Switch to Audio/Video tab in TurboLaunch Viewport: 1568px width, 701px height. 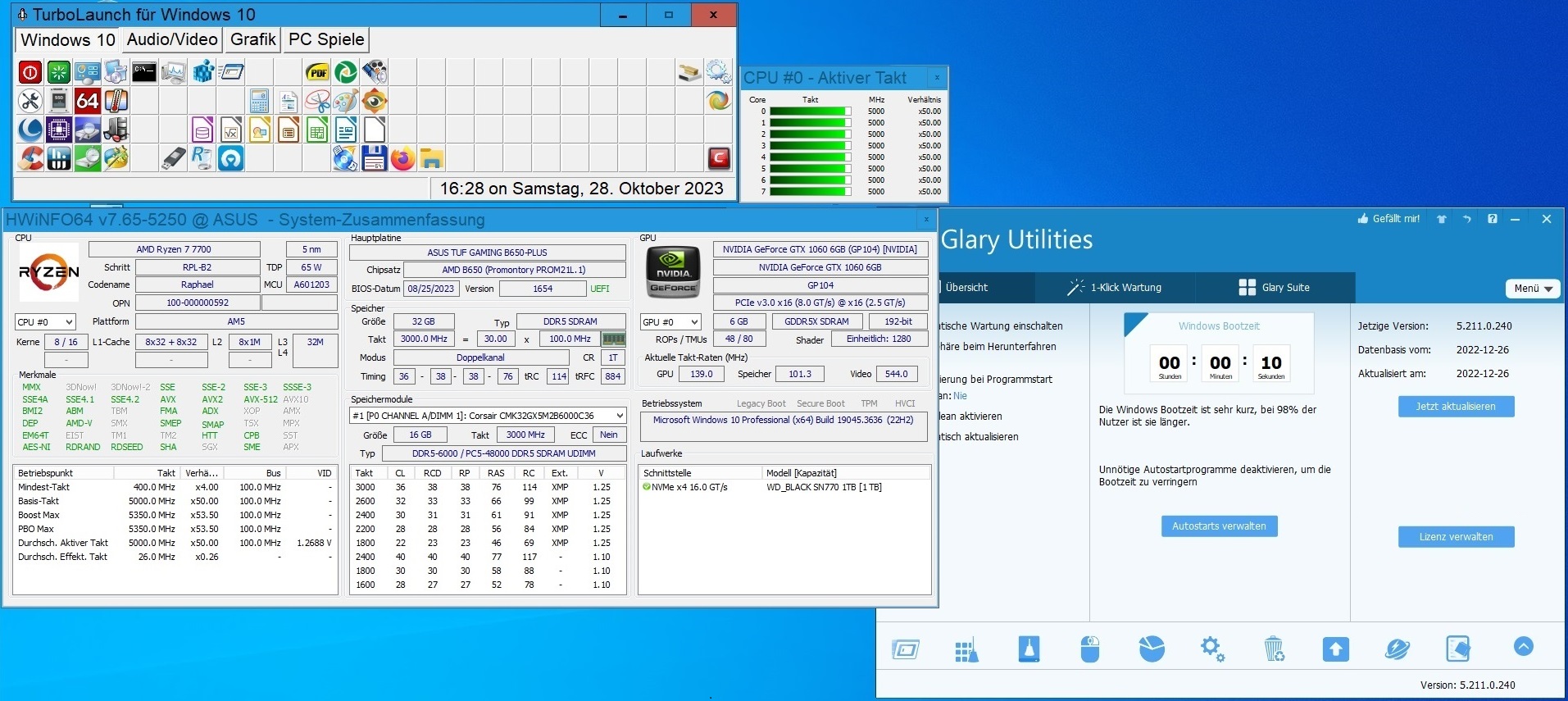click(x=172, y=39)
